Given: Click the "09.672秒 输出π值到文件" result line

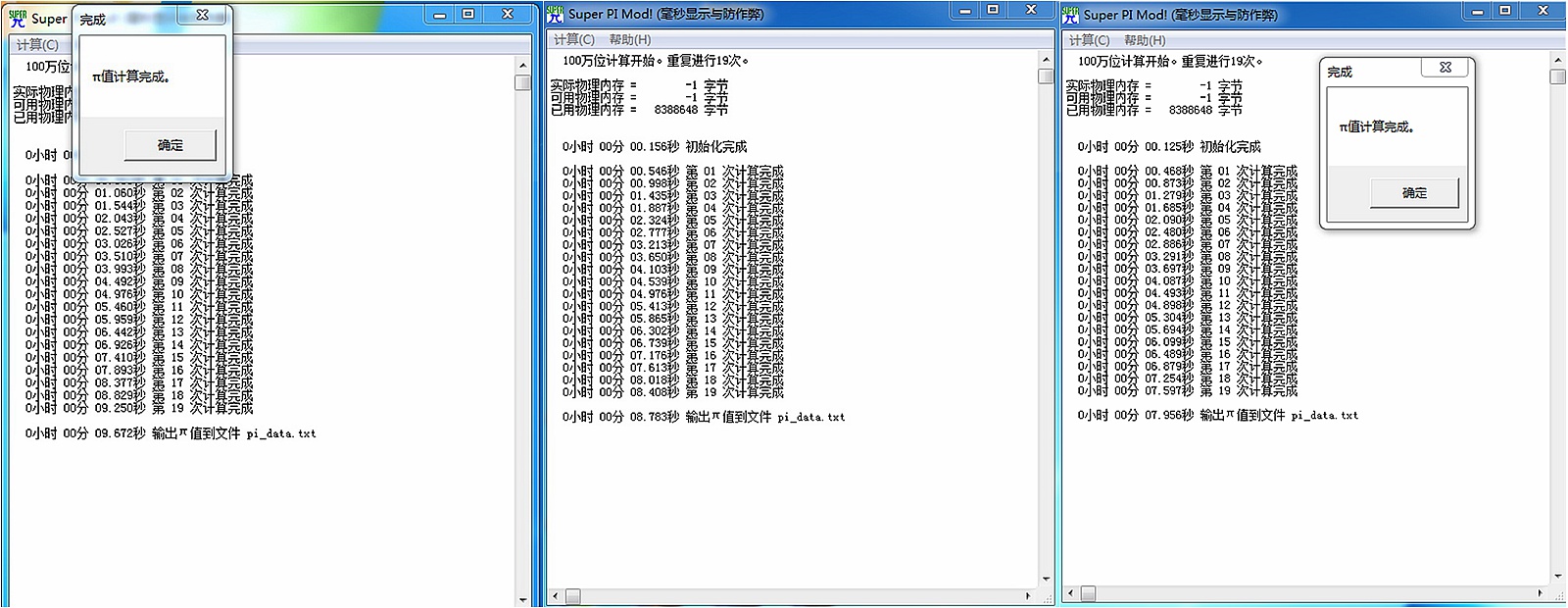Looking at the screenshot, I should point(171,433).
